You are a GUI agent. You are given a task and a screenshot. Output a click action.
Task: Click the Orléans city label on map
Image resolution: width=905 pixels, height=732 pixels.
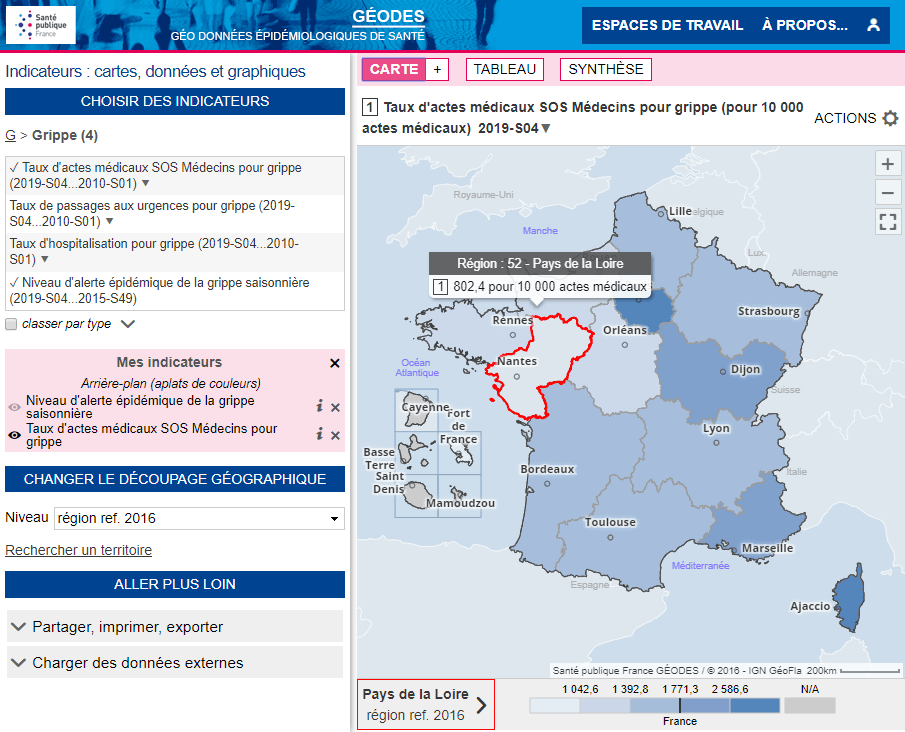624,330
